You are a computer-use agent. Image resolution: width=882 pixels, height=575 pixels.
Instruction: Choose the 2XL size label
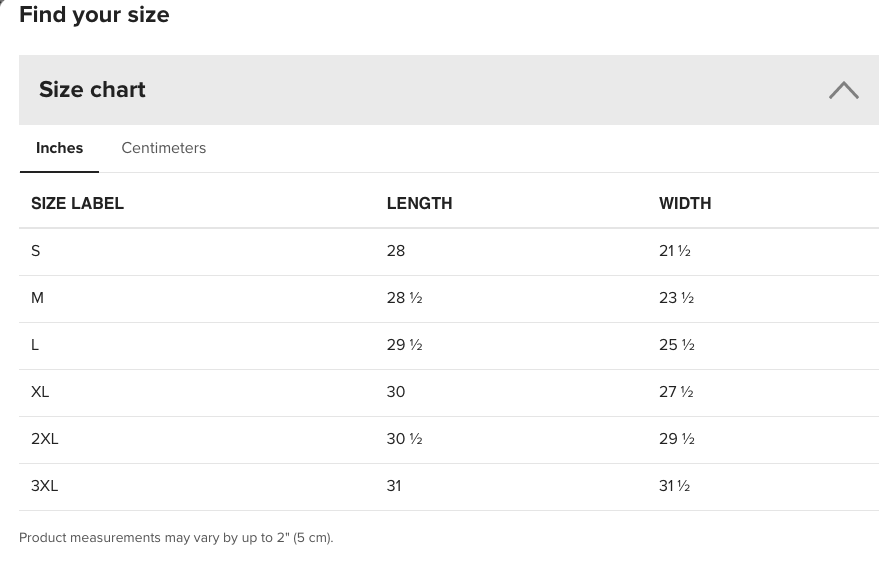pyautogui.click(x=45, y=439)
